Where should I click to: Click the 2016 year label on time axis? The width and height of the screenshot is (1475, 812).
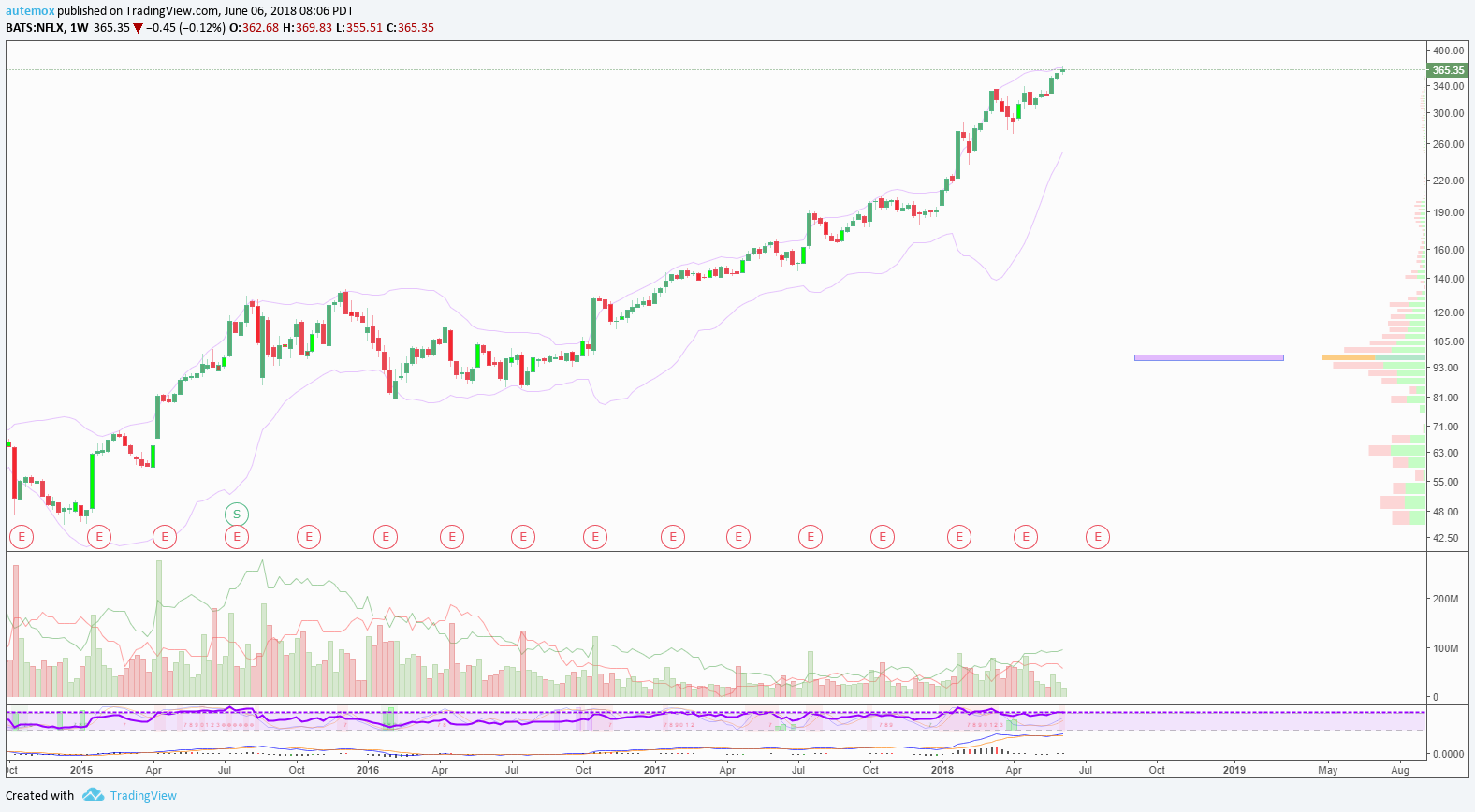point(368,770)
